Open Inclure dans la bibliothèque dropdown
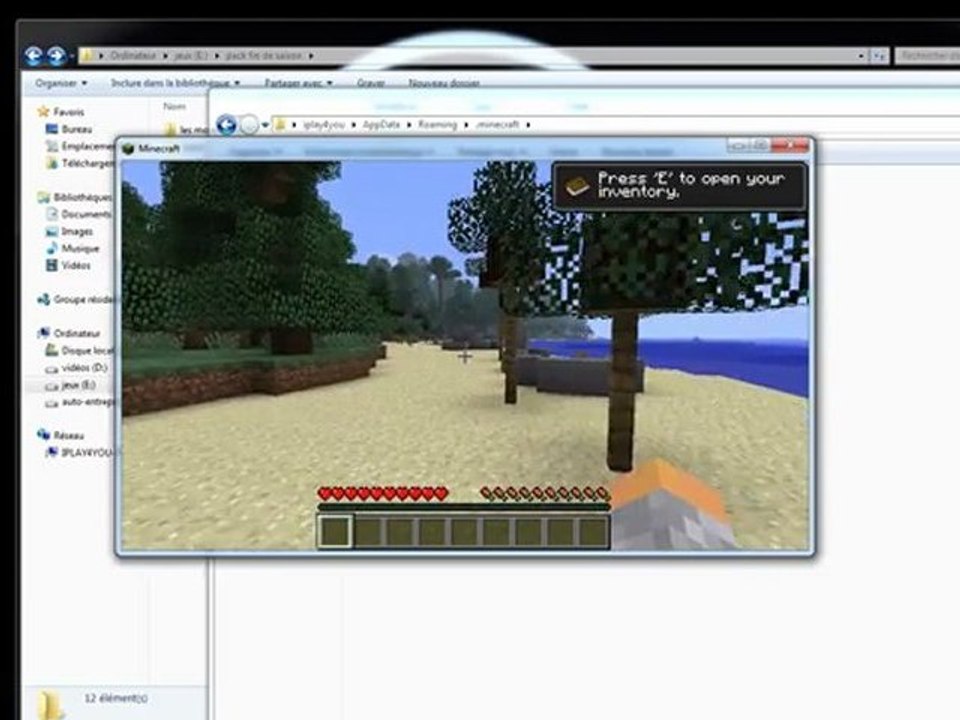Image resolution: width=960 pixels, height=720 pixels. point(175,83)
